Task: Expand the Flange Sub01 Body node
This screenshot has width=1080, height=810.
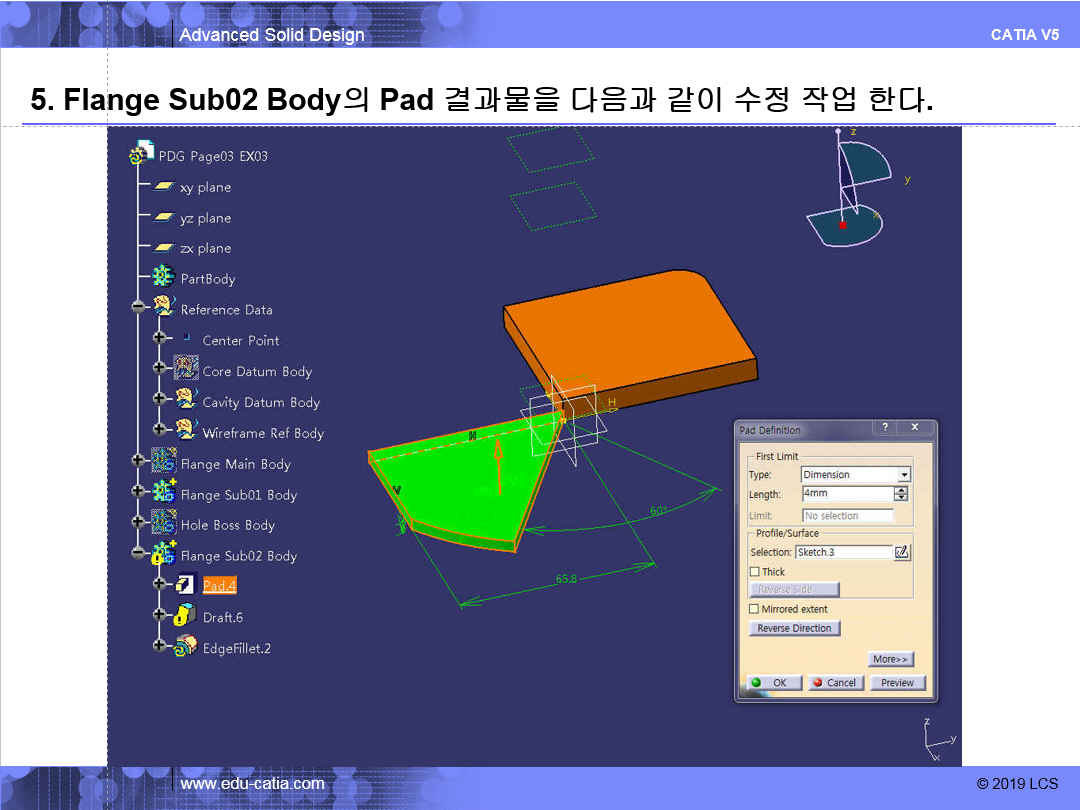Action: (x=138, y=491)
